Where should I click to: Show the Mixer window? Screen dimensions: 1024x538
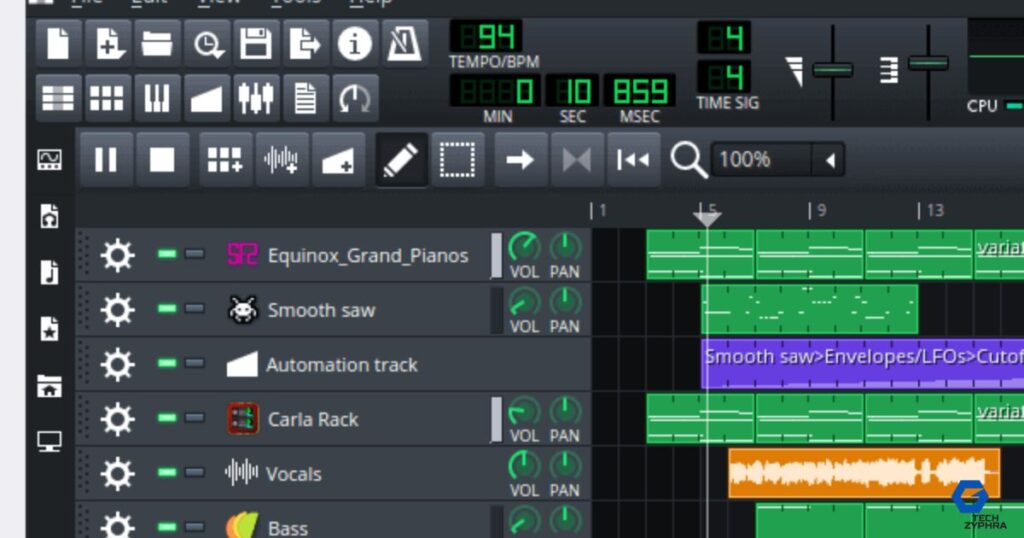255,98
